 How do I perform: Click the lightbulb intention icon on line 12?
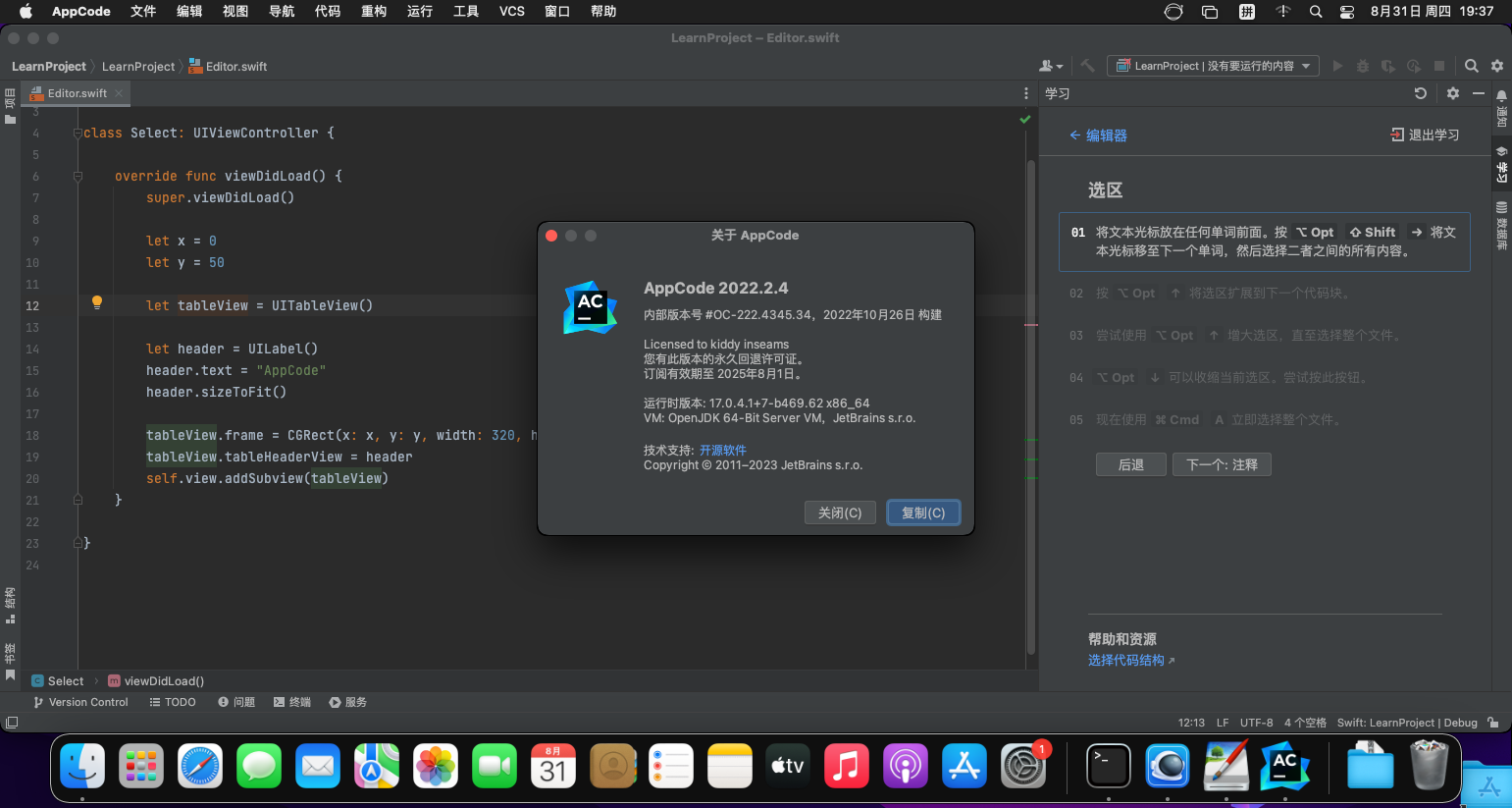[x=96, y=302]
